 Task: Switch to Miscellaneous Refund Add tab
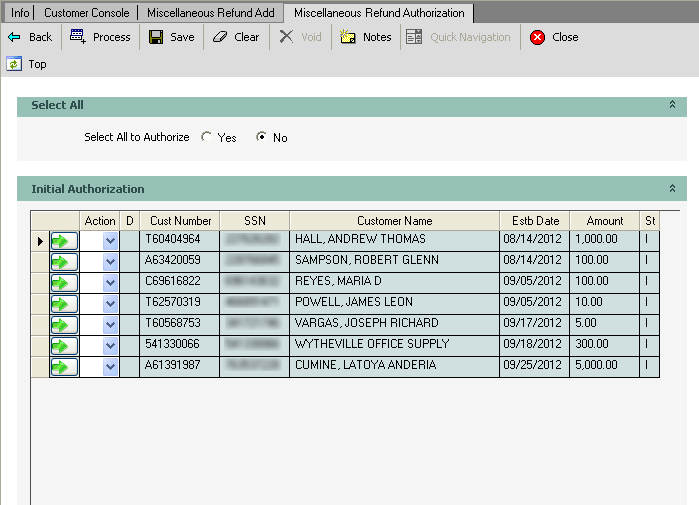(x=210, y=13)
